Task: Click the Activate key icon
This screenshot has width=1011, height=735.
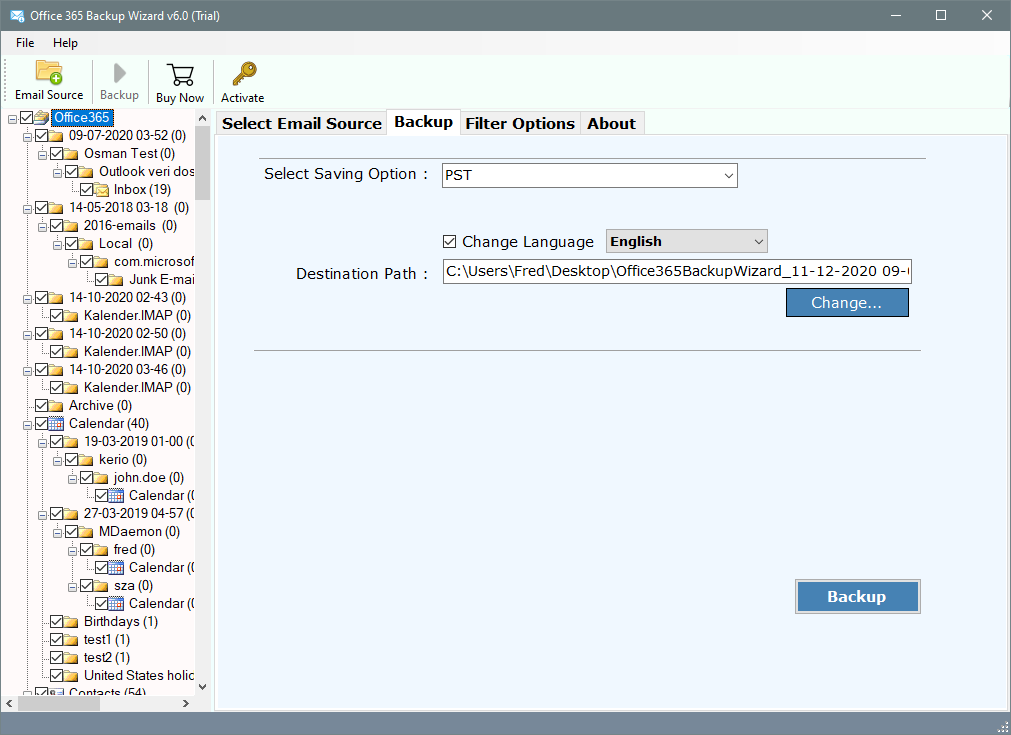Action: pyautogui.click(x=244, y=74)
